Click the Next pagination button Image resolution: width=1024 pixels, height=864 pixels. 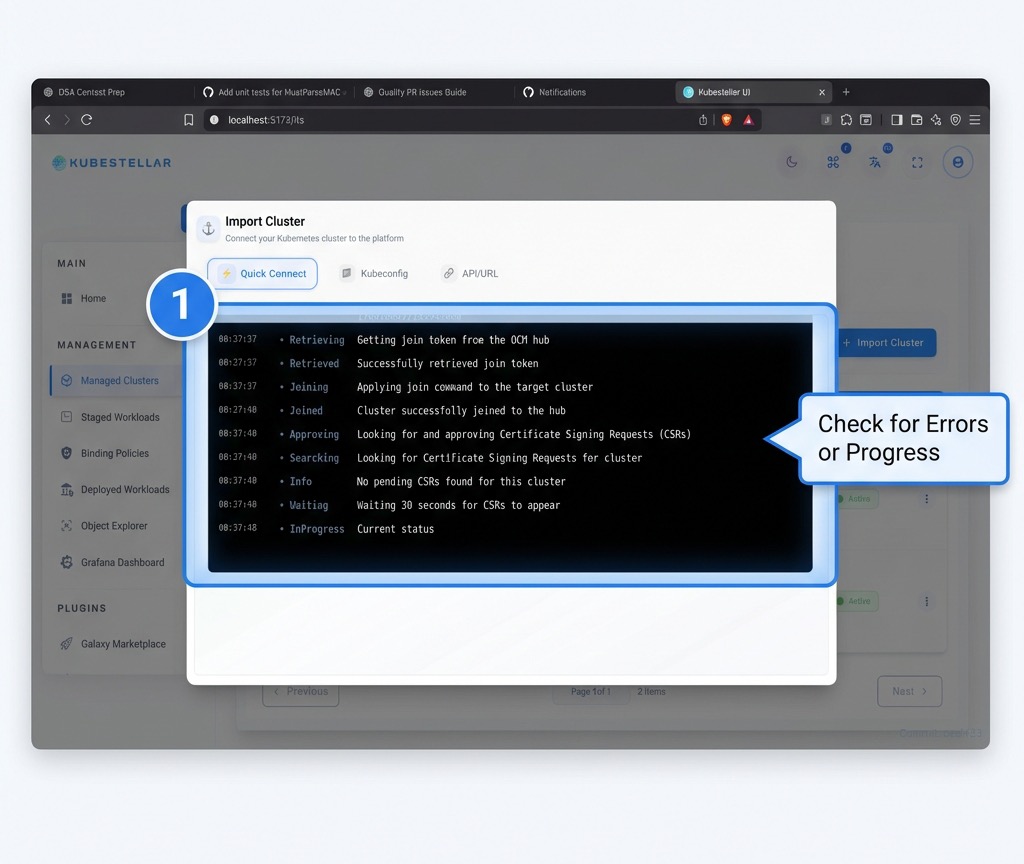[x=908, y=691]
